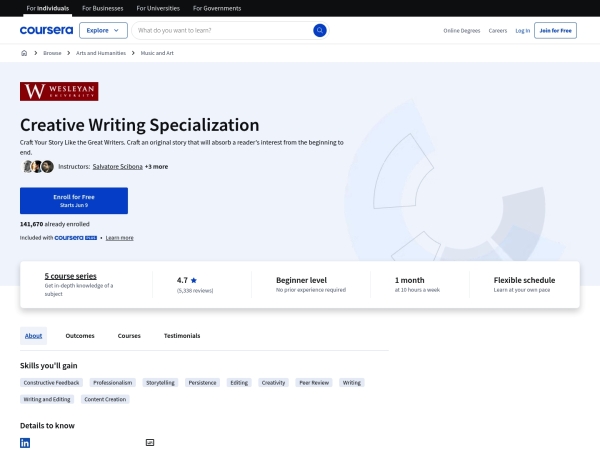600x450 pixels.
Task: Click the instructor avatars group
Action: [x=38, y=166]
